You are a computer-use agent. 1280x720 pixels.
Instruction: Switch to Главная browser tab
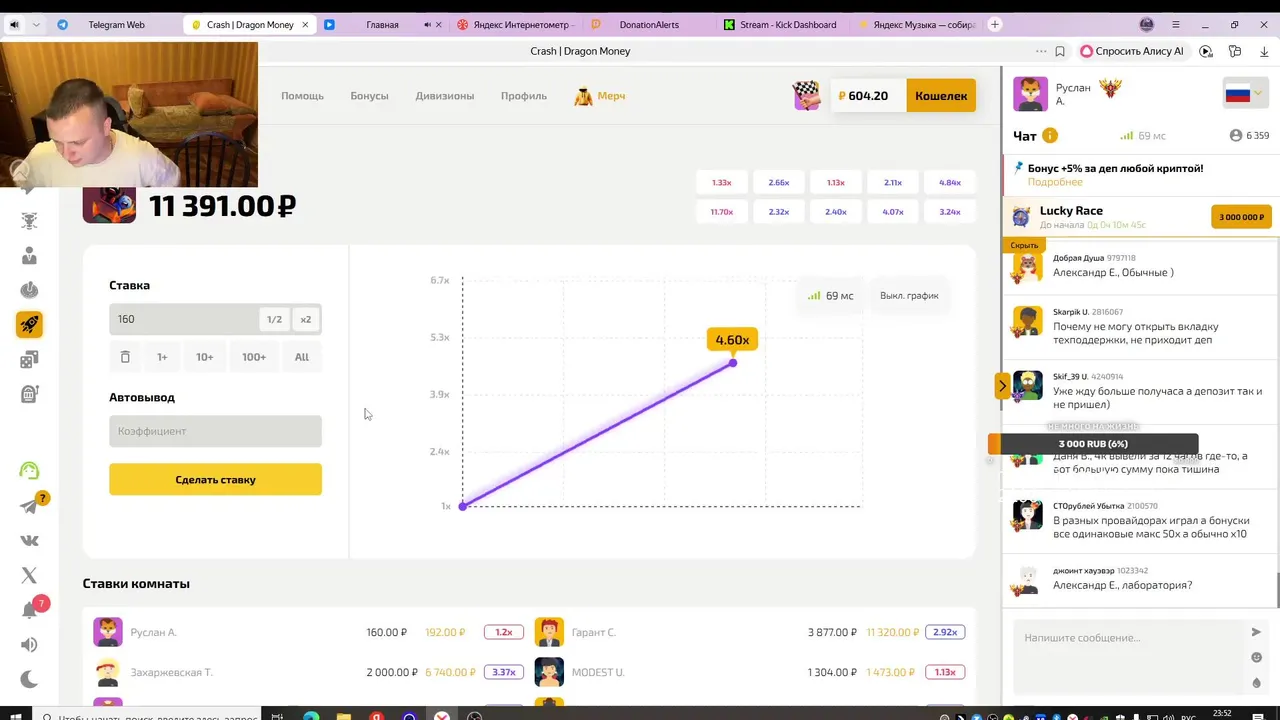pyautogui.click(x=382, y=25)
